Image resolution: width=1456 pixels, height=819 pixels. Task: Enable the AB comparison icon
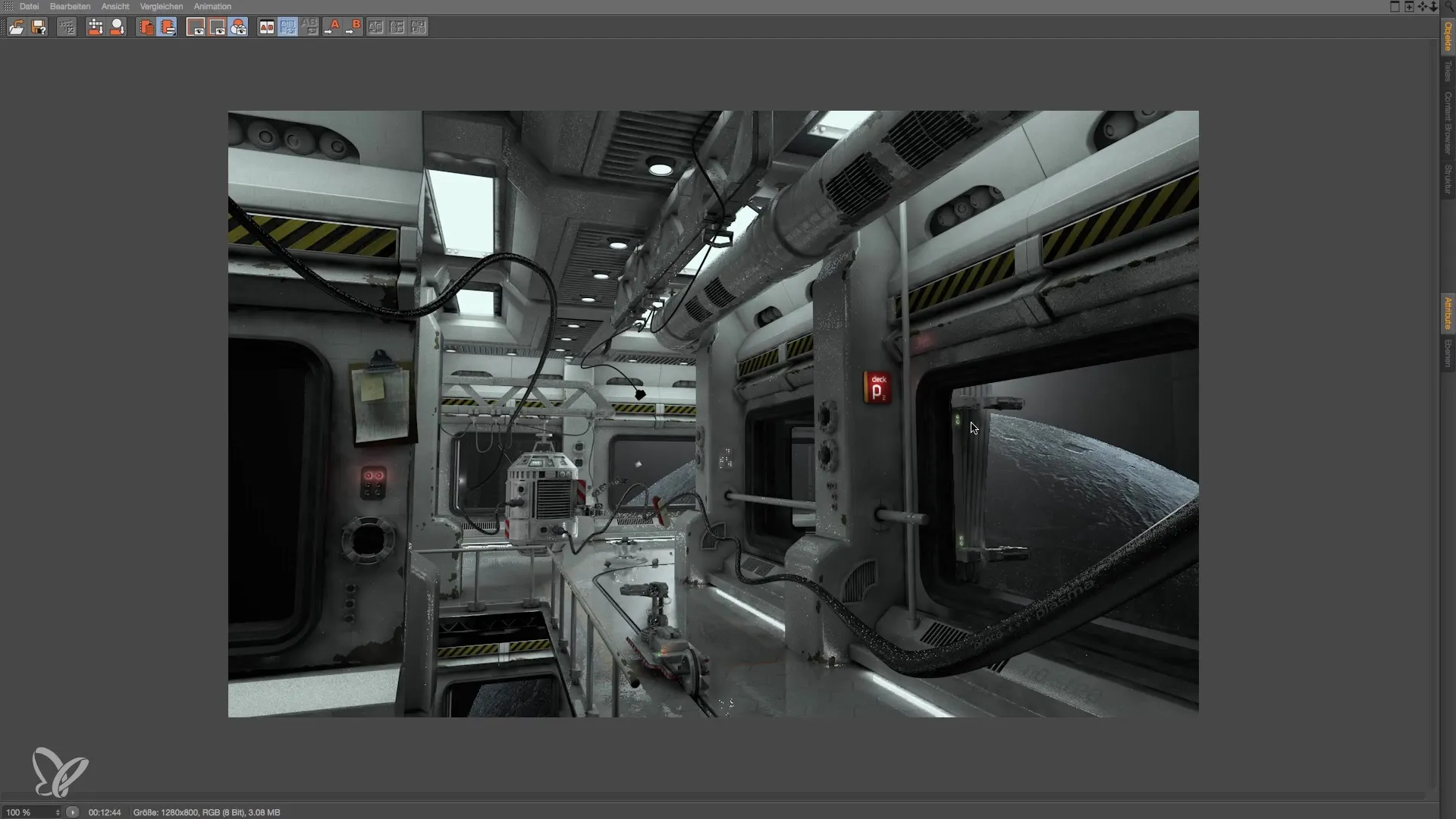coord(267,27)
